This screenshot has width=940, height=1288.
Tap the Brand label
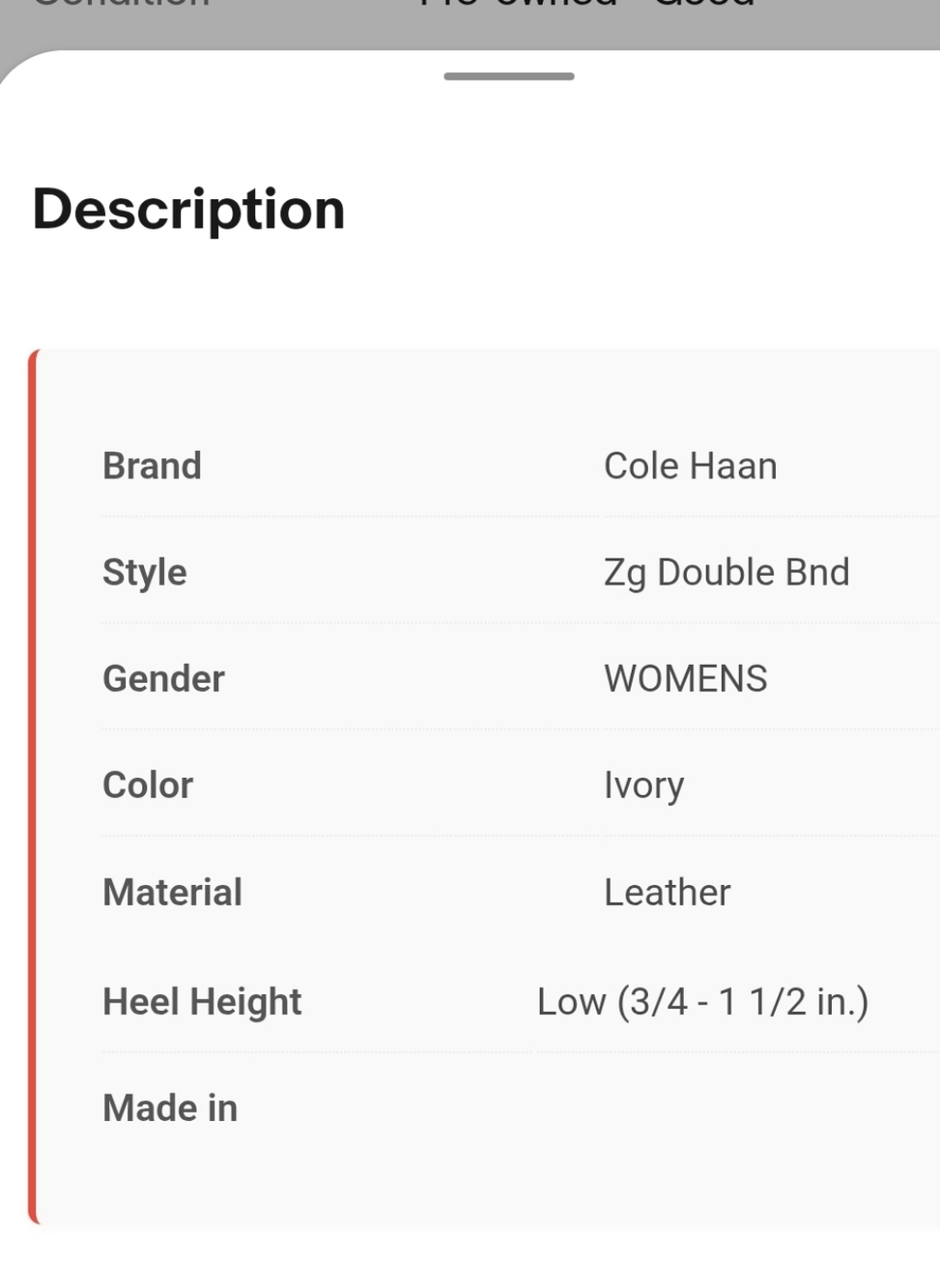[152, 466]
